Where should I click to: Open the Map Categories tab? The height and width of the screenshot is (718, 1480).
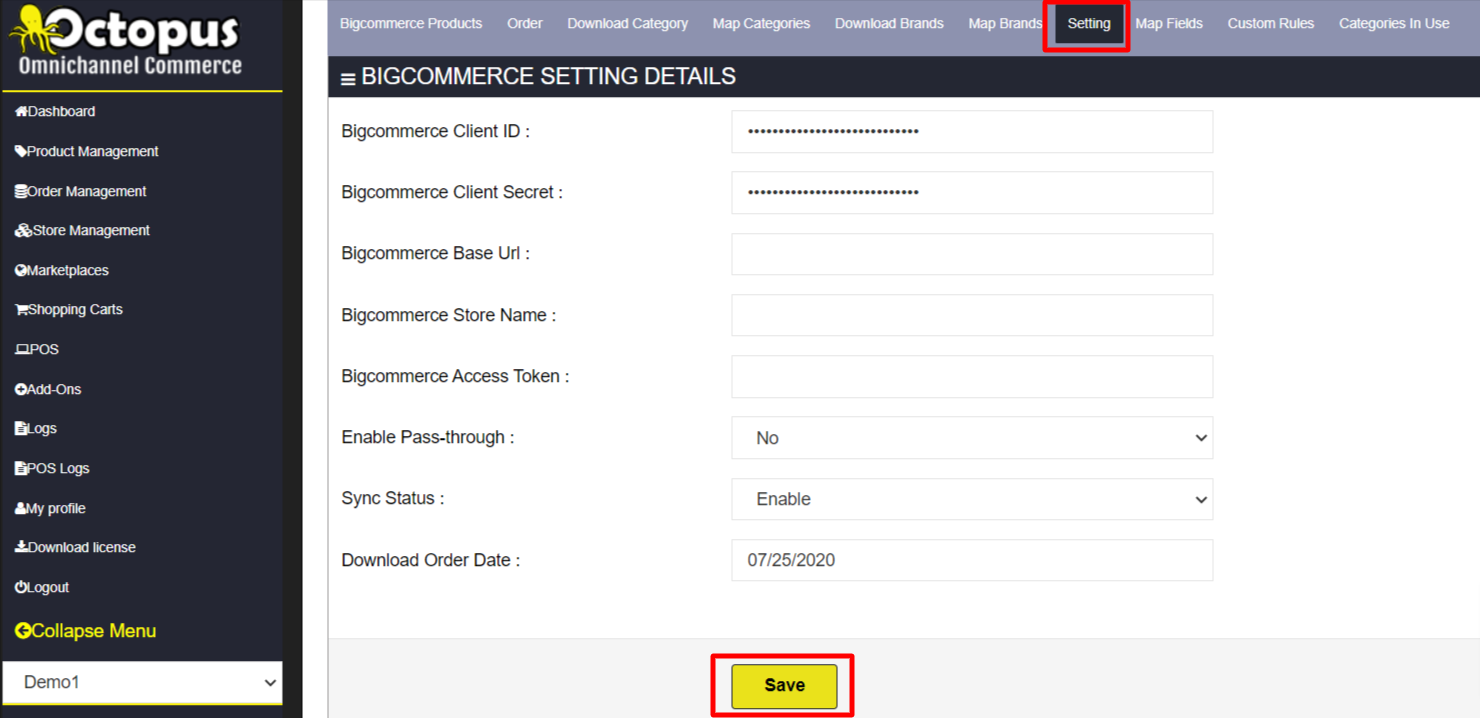tap(761, 23)
